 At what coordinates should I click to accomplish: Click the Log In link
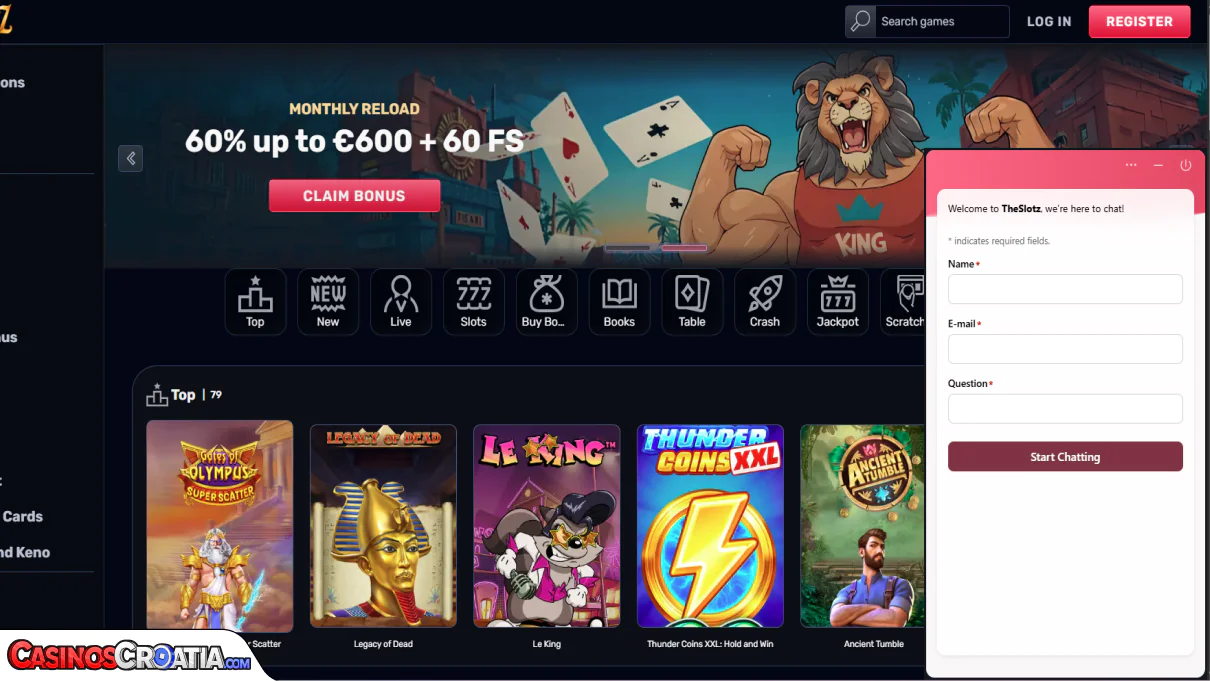coord(1049,21)
